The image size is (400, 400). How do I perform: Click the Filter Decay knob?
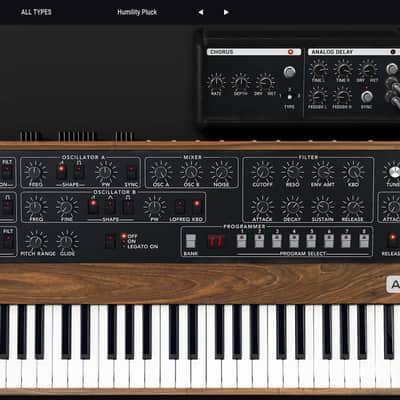tap(292, 207)
